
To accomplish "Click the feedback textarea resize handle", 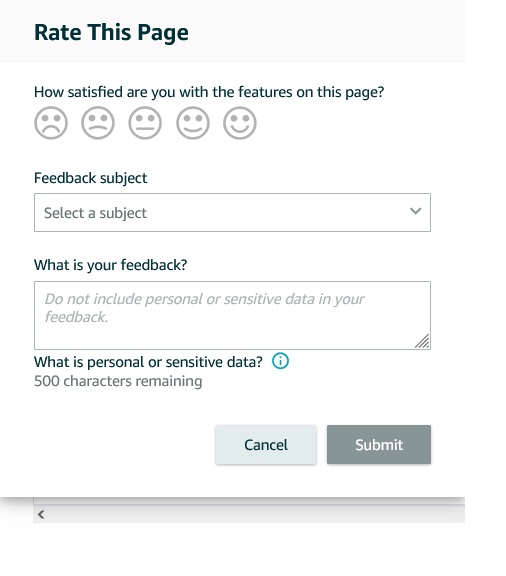I will click(422, 341).
